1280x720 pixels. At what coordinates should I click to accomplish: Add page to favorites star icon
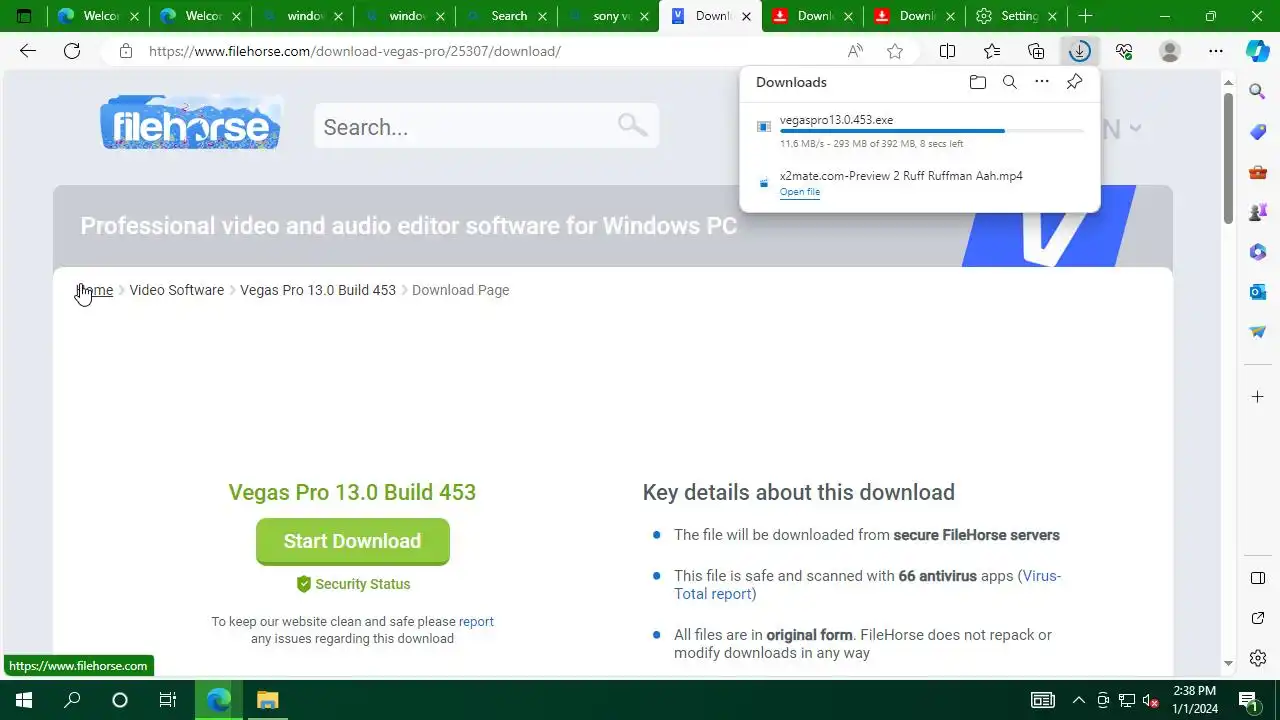895,51
